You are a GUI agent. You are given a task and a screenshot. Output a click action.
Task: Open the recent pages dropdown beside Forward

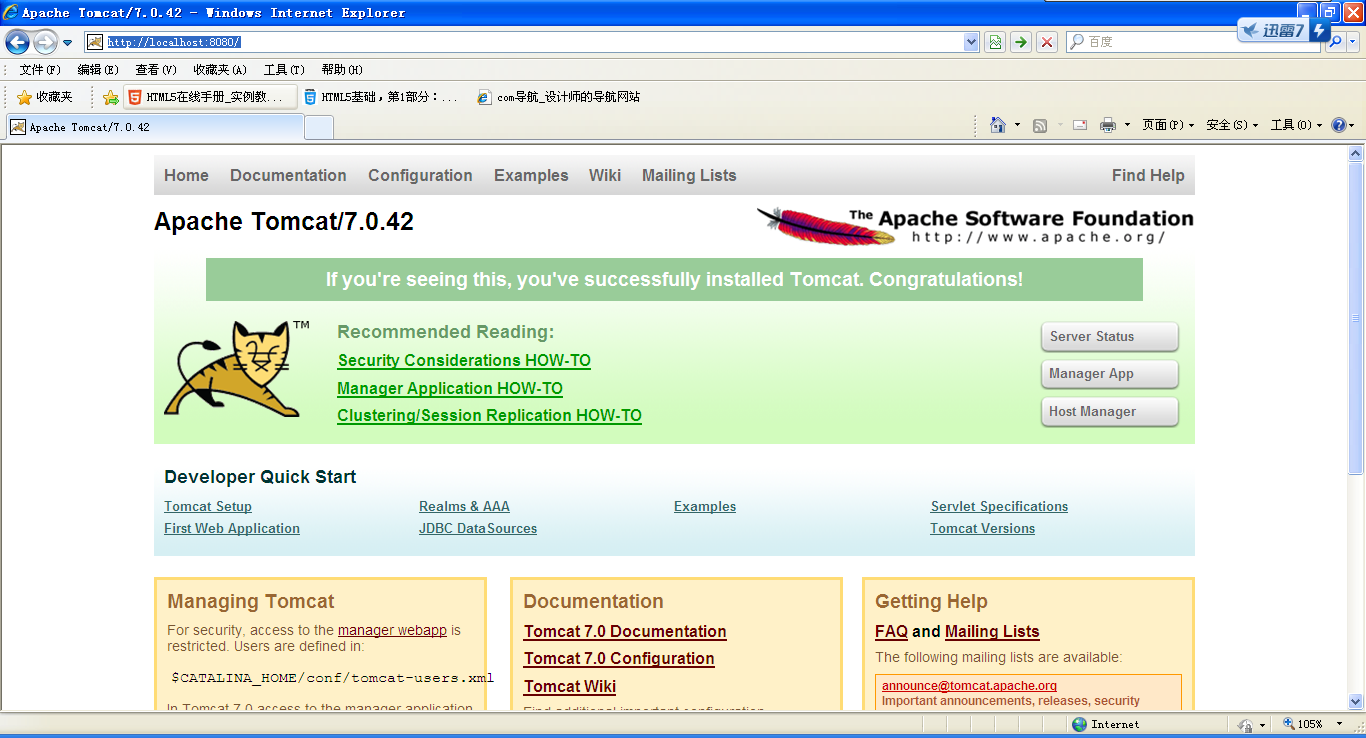tap(67, 42)
